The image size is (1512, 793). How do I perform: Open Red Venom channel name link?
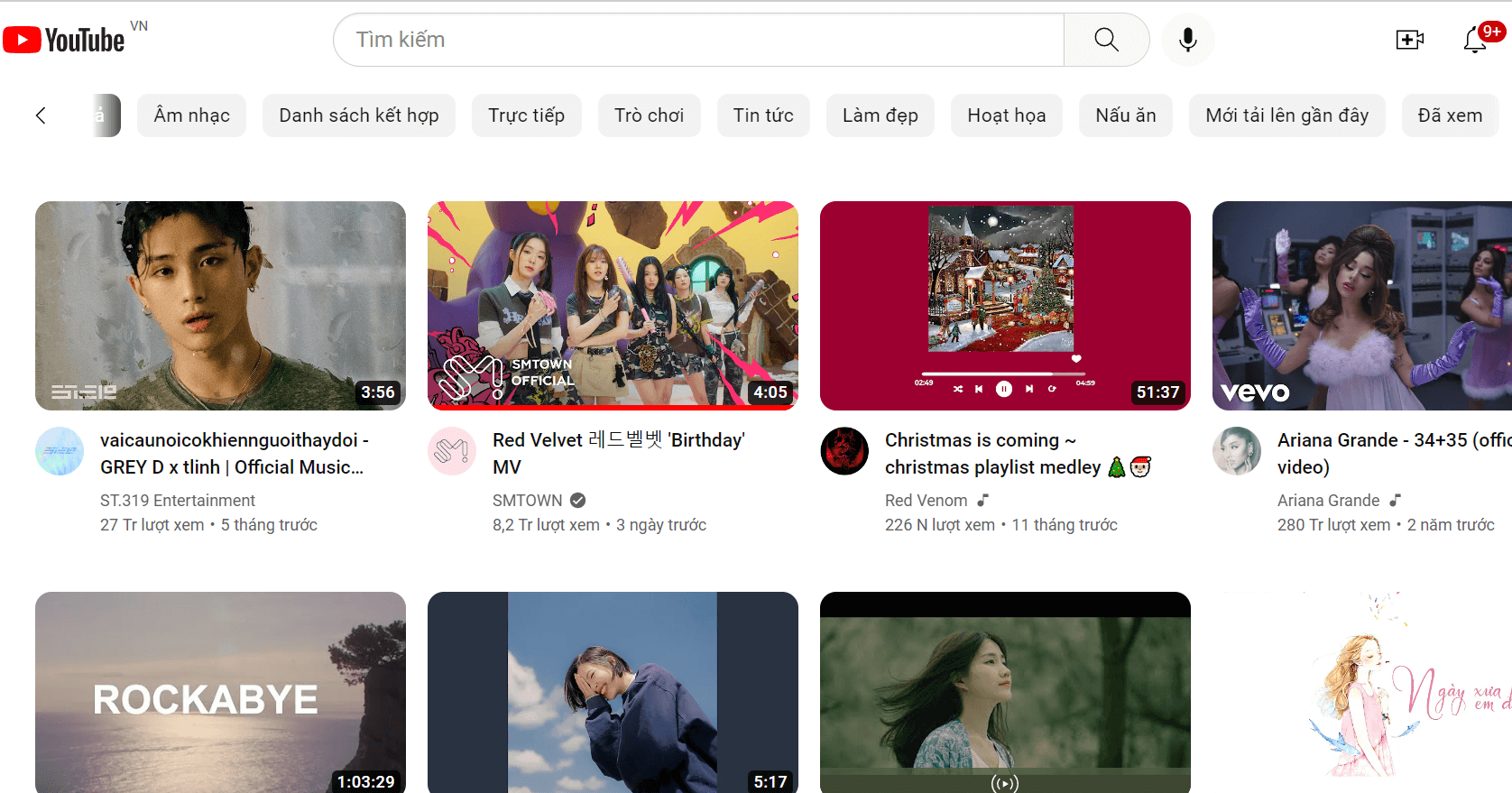[927, 500]
